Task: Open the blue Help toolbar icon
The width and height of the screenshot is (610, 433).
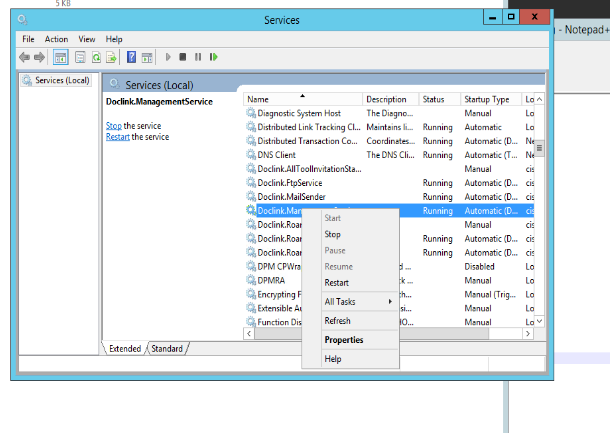Action: coord(131,57)
